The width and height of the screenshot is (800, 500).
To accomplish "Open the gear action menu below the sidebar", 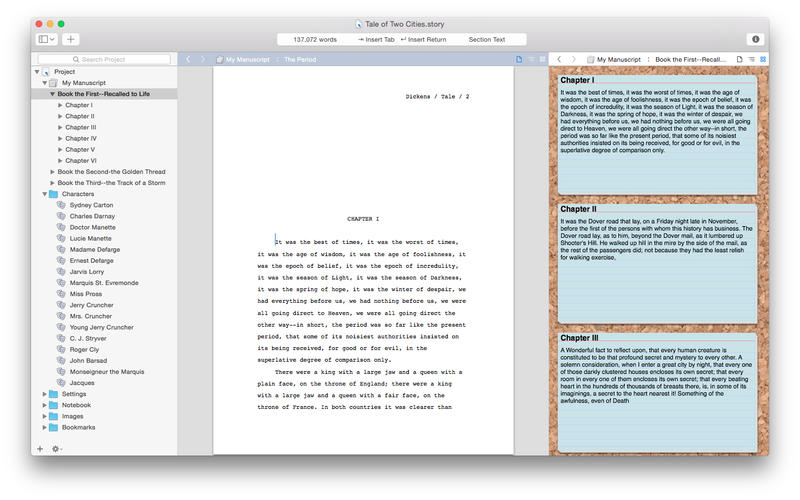I will tap(57, 449).
